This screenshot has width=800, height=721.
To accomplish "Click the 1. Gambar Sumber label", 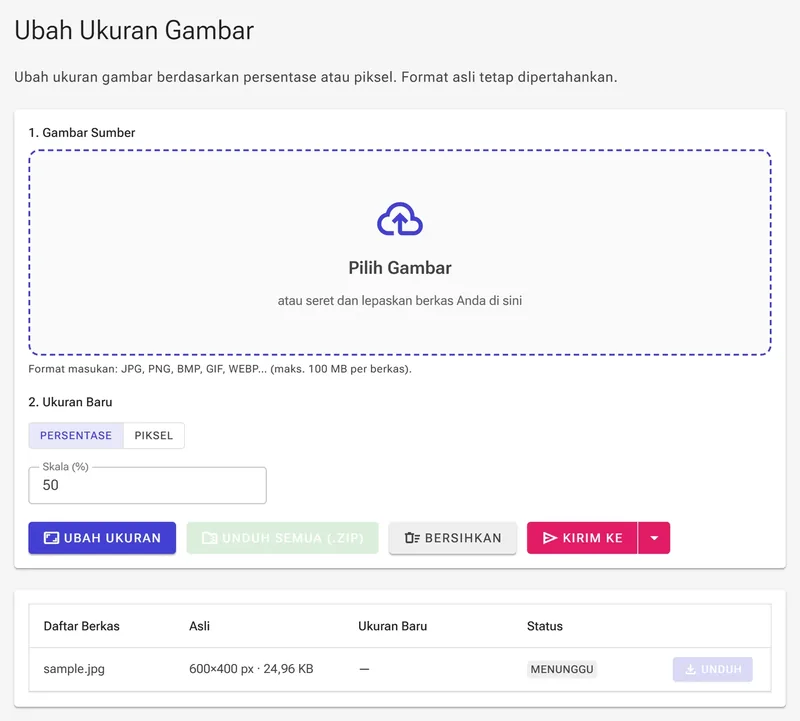I will [x=82, y=133].
